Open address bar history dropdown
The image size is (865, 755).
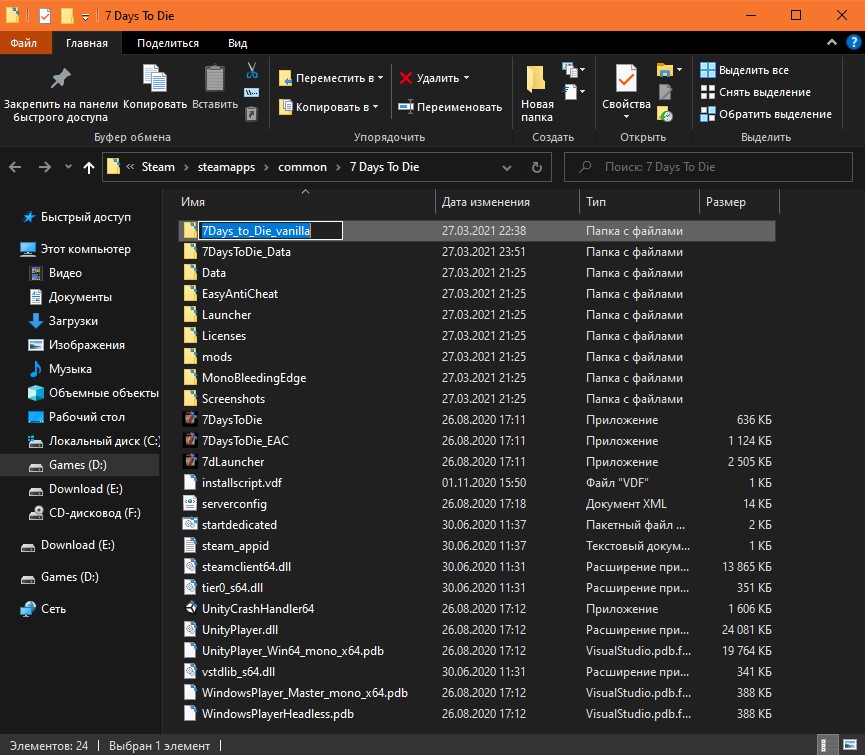pos(507,168)
